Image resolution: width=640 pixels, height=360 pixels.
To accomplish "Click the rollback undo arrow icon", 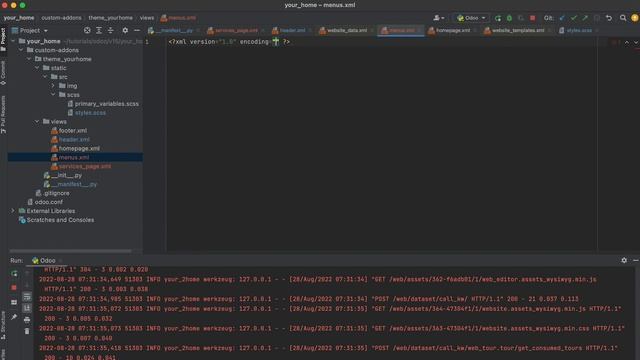I will (609, 18).
